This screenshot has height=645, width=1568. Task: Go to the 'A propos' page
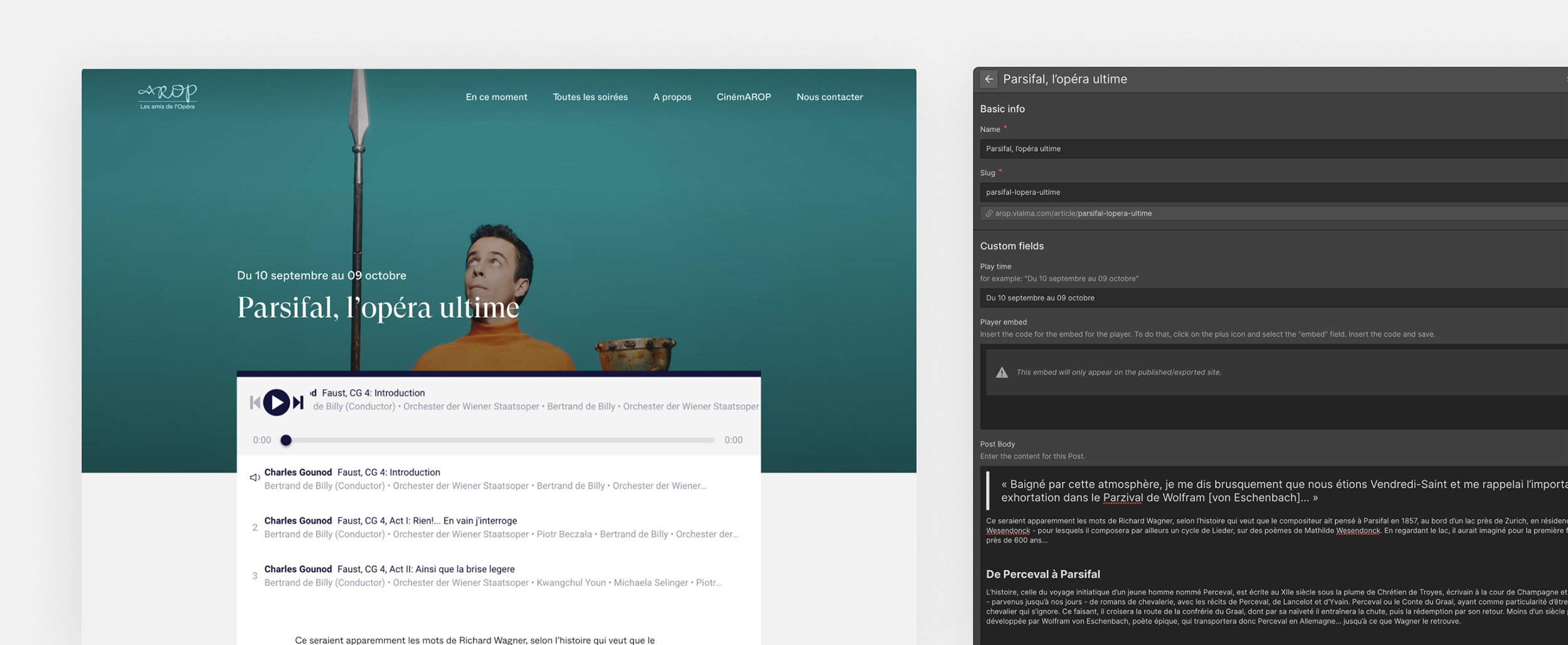(x=672, y=97)
